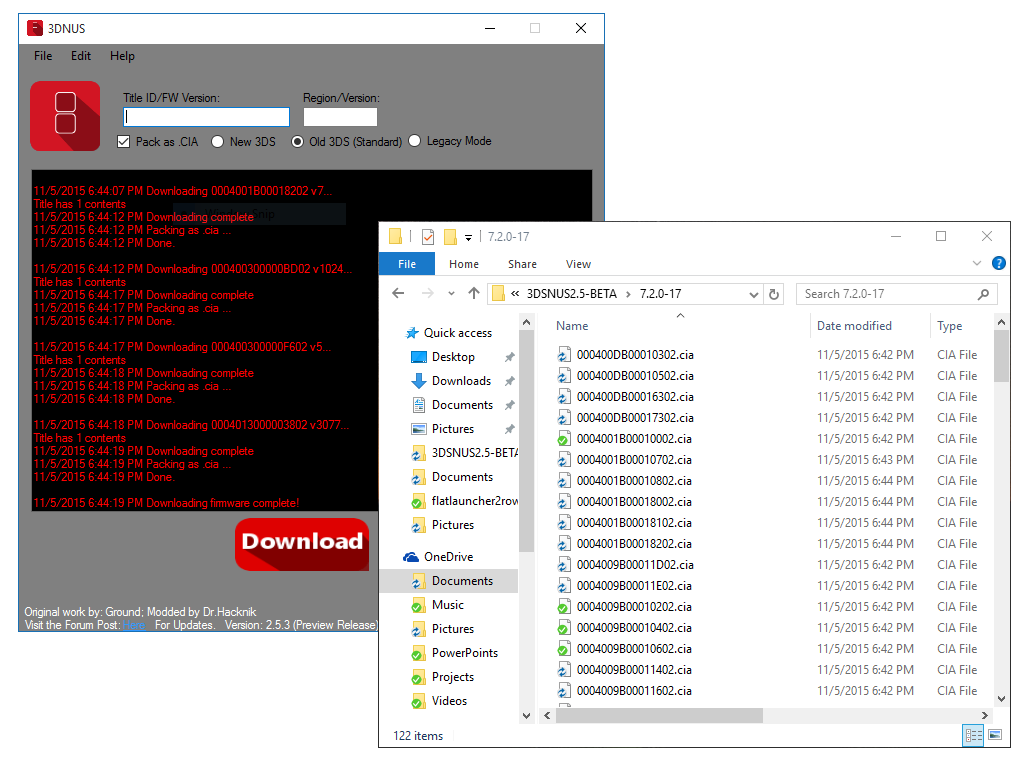Expand the Explorer ribbon chevron

coord(977,263)
